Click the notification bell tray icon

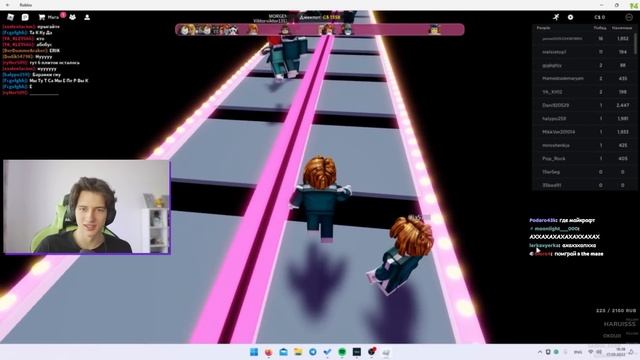coord(631,352)
